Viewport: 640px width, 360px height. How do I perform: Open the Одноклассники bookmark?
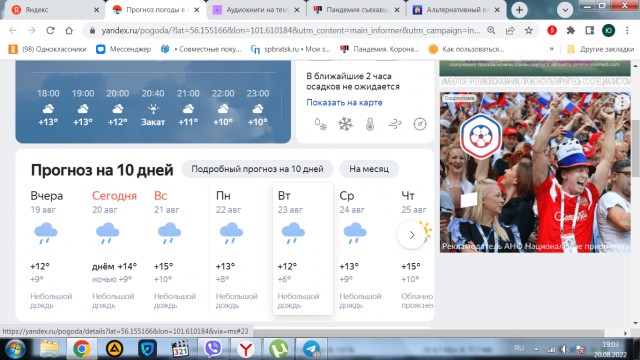pos(48,49)
